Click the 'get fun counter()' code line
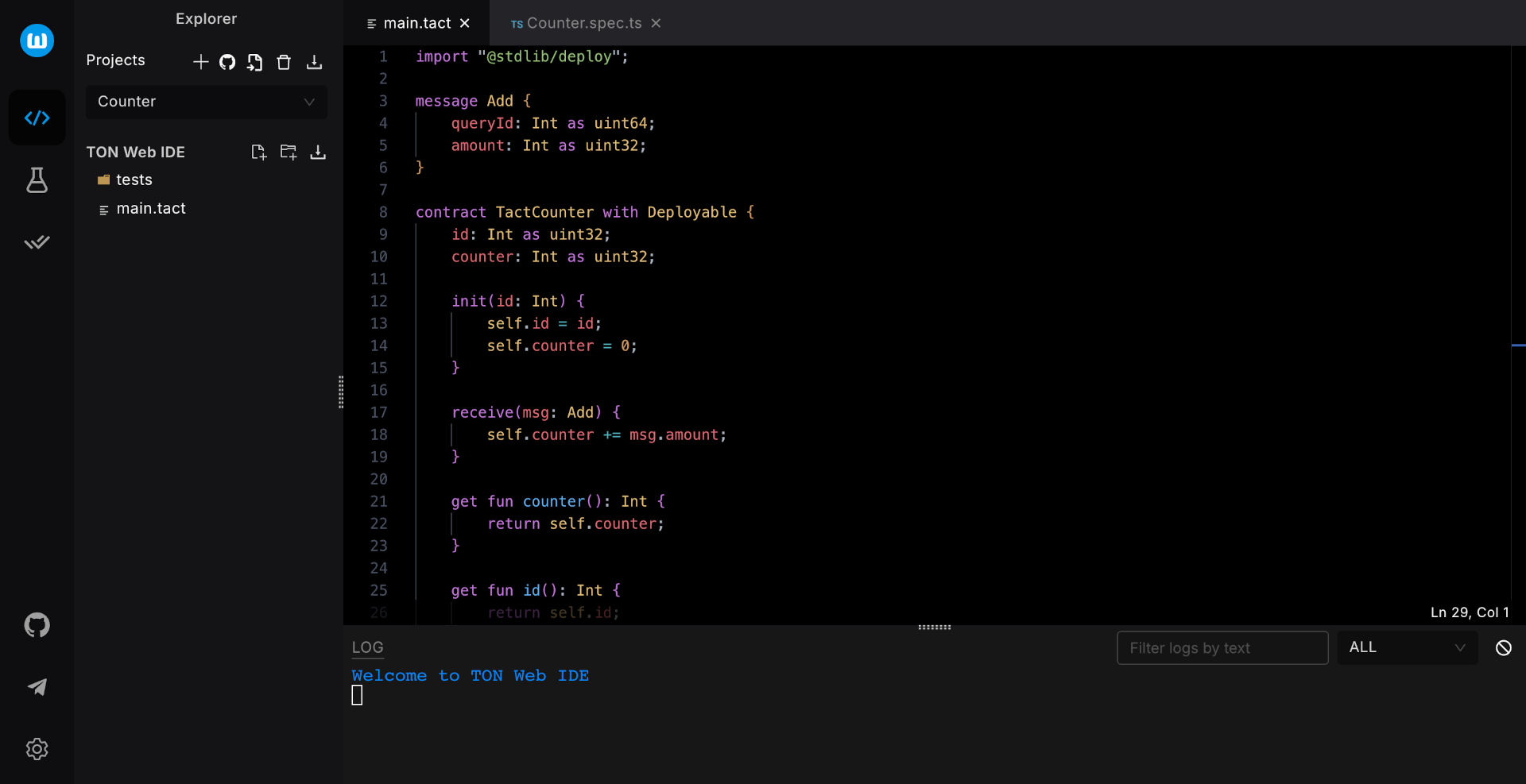Screen dimensions: 1526x784 558,501
